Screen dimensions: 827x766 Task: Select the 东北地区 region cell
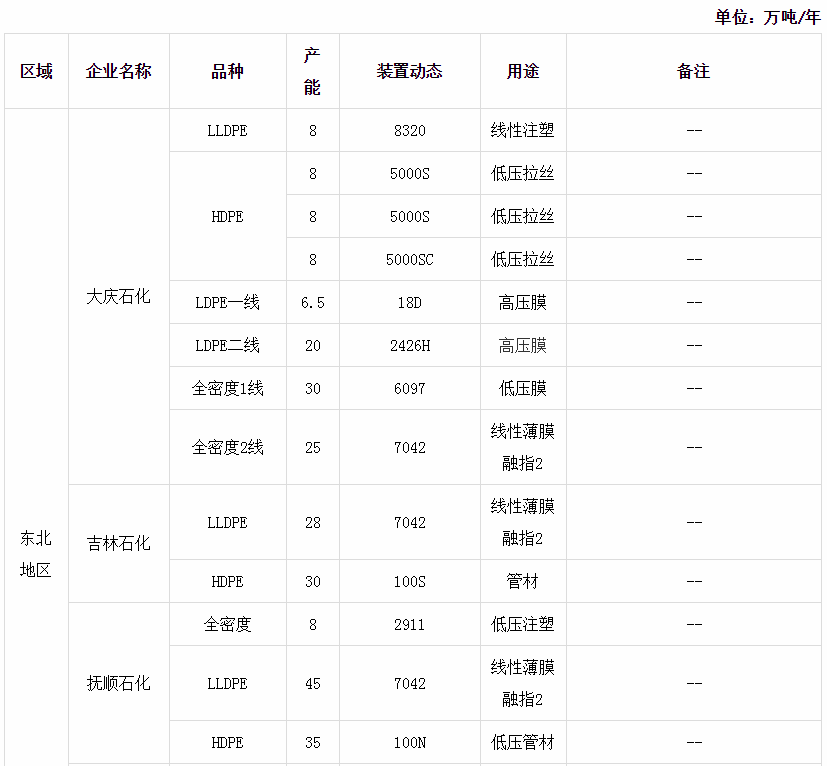36,554
